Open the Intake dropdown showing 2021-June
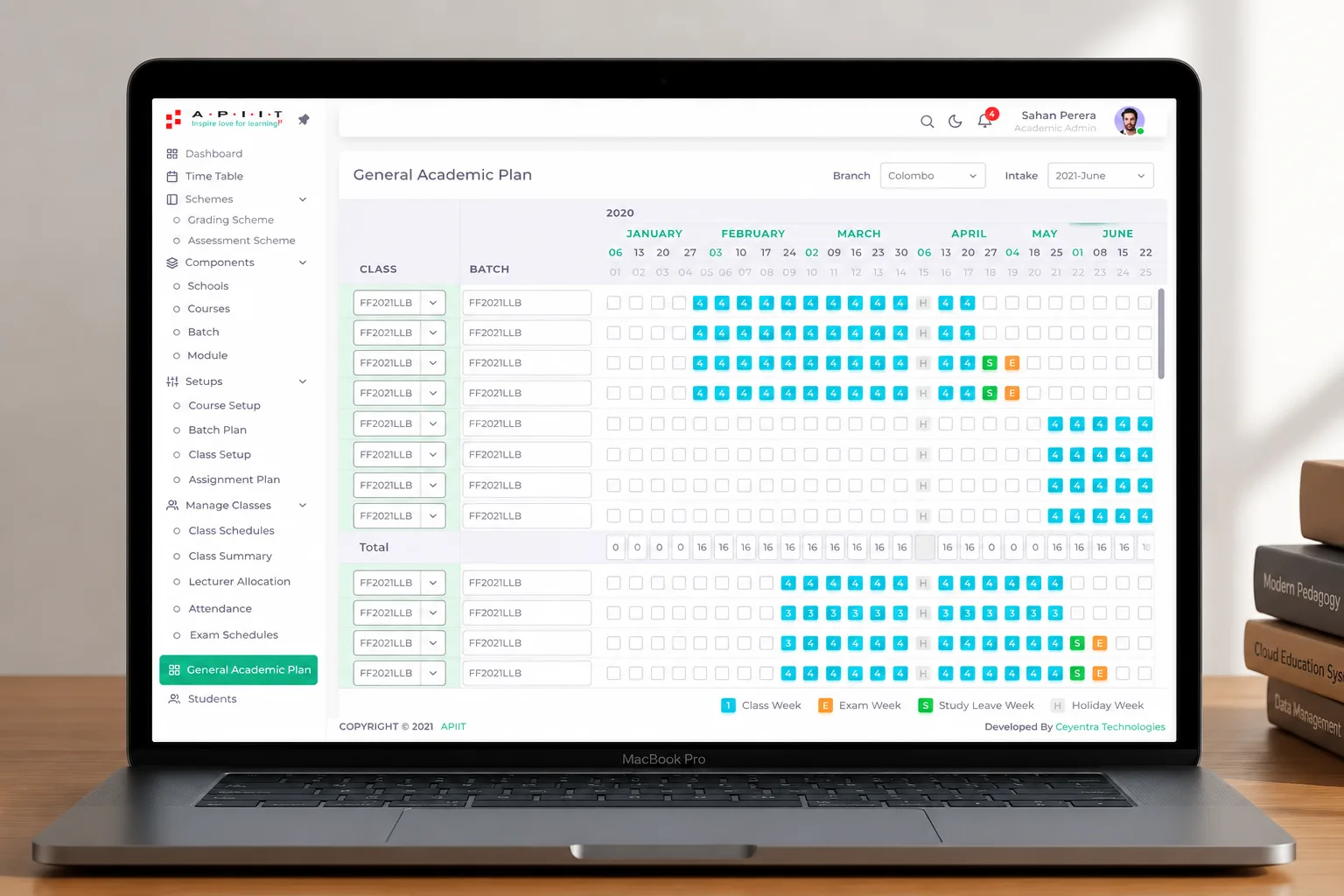 (1101, 176)
